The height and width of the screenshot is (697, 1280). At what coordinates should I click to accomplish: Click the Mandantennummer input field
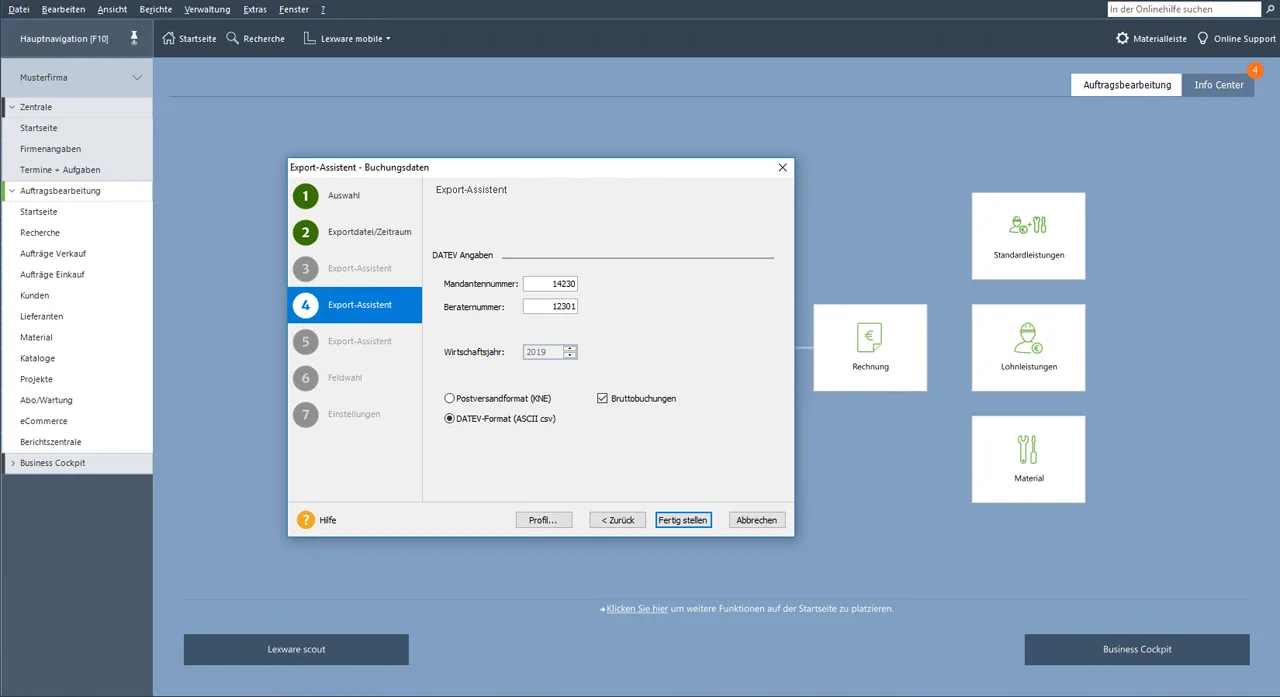click(550, 284)
